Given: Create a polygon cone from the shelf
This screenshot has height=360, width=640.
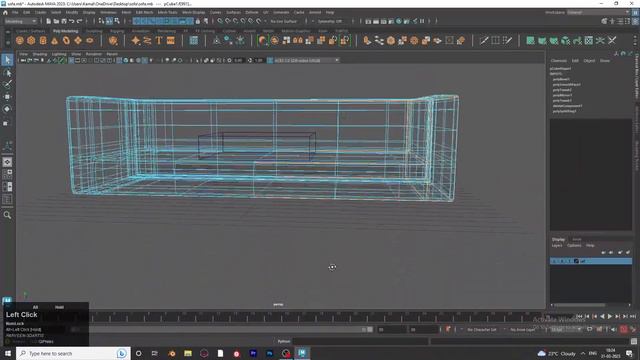Looking at the screenshot, I should pos(54,40).
